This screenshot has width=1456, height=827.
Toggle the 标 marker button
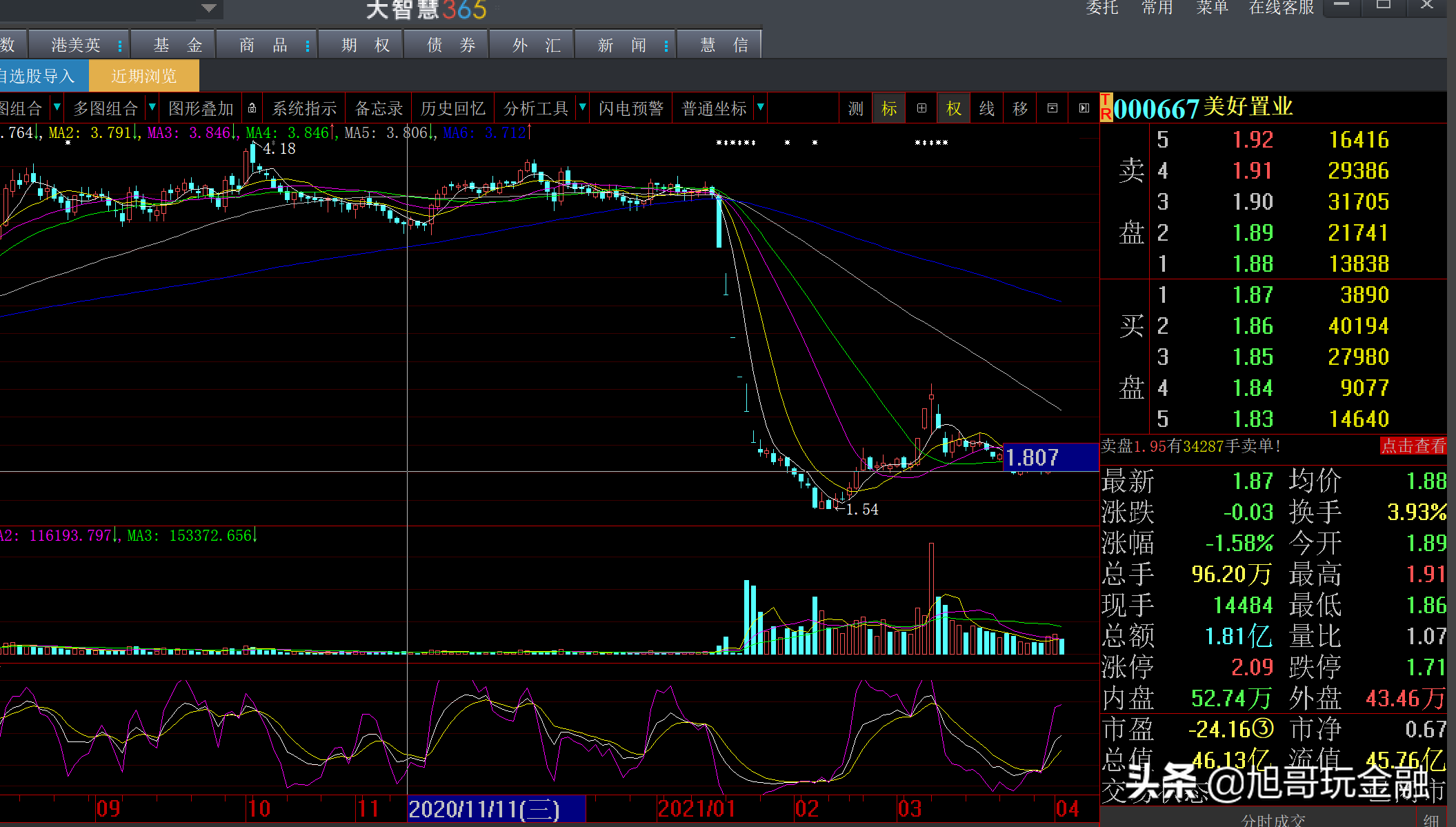click(x=889, y=108)
